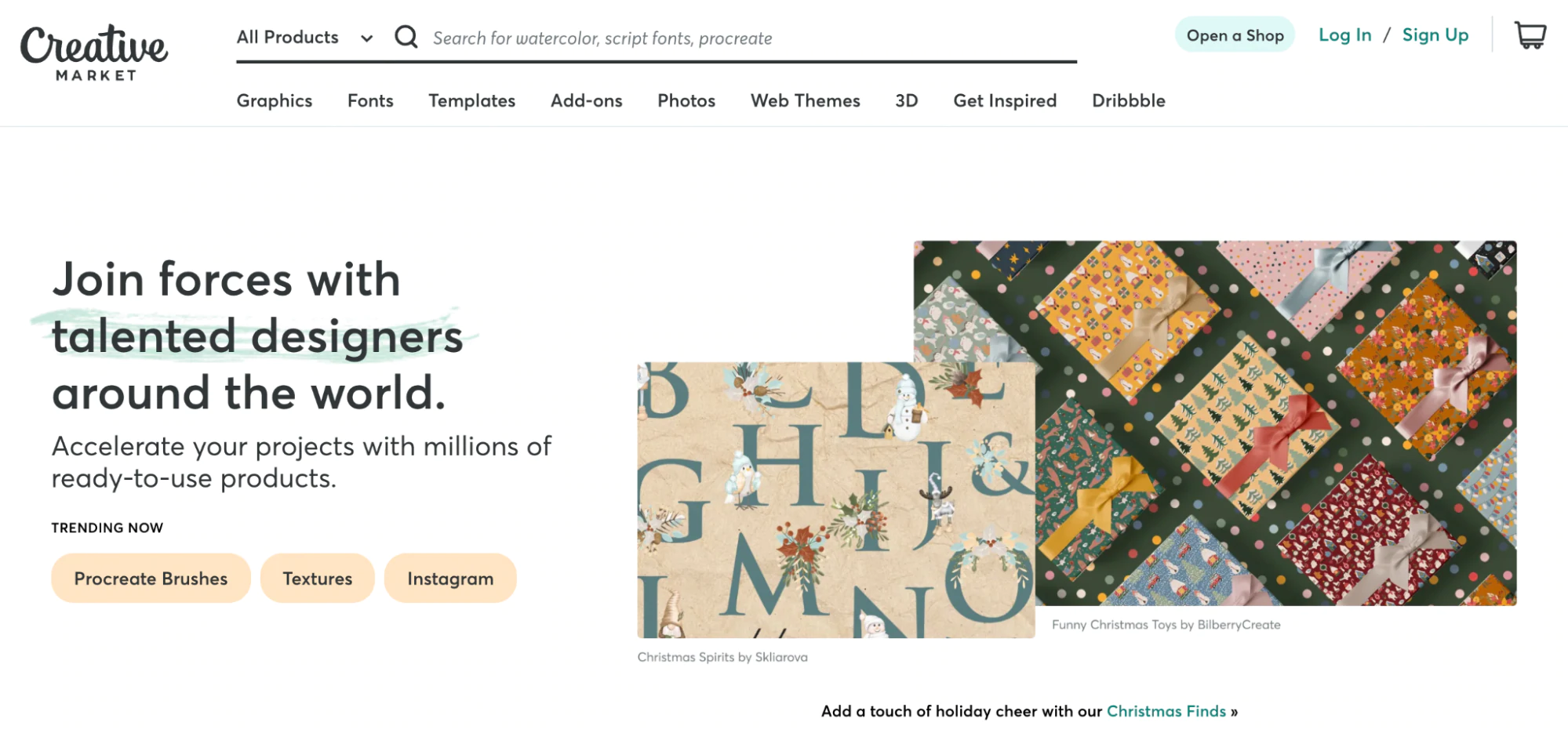
Task: Click the magnifying glass search icon
Action: click(x=406, y=37)
